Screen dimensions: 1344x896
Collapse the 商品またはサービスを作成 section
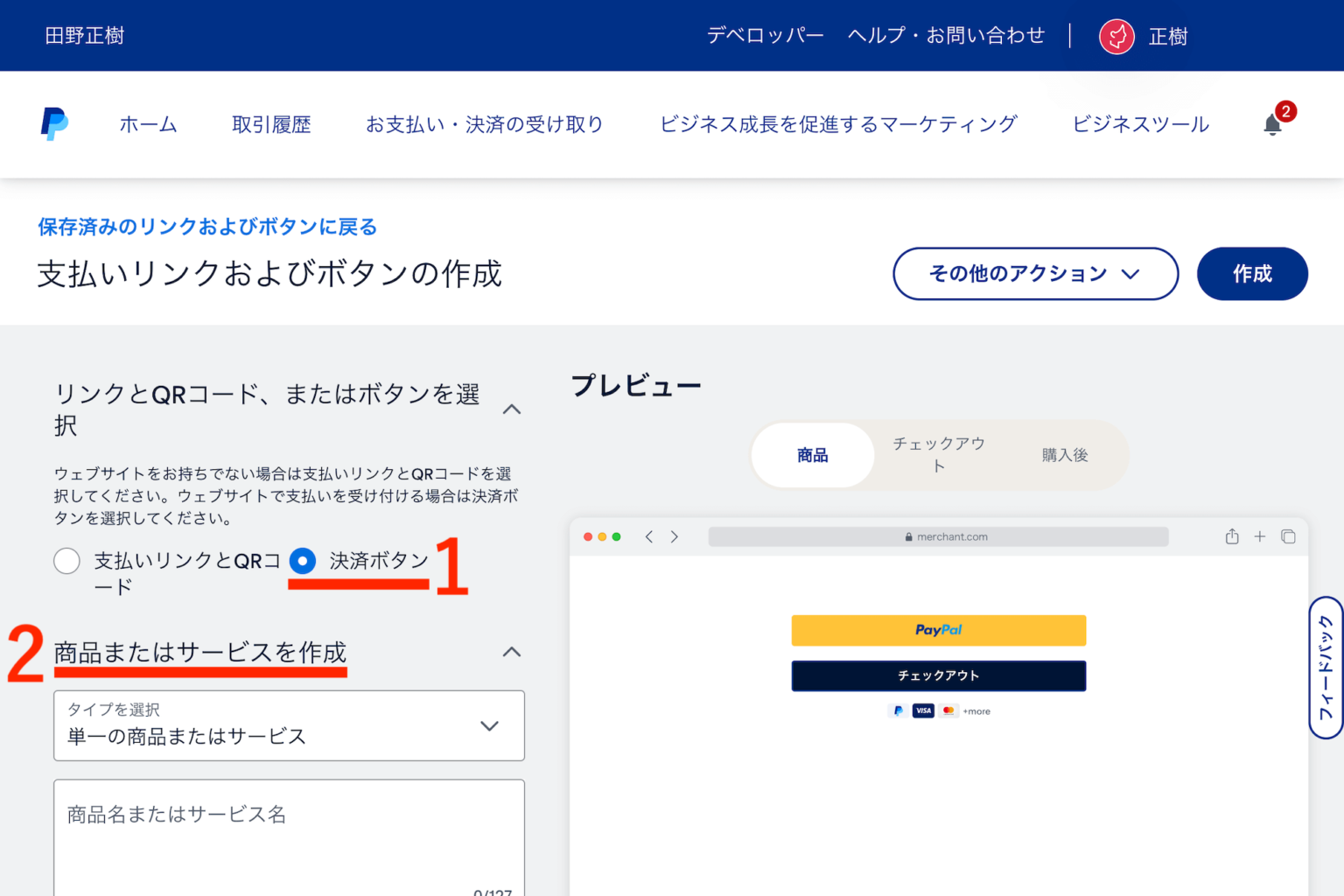(x=512, y=652)
